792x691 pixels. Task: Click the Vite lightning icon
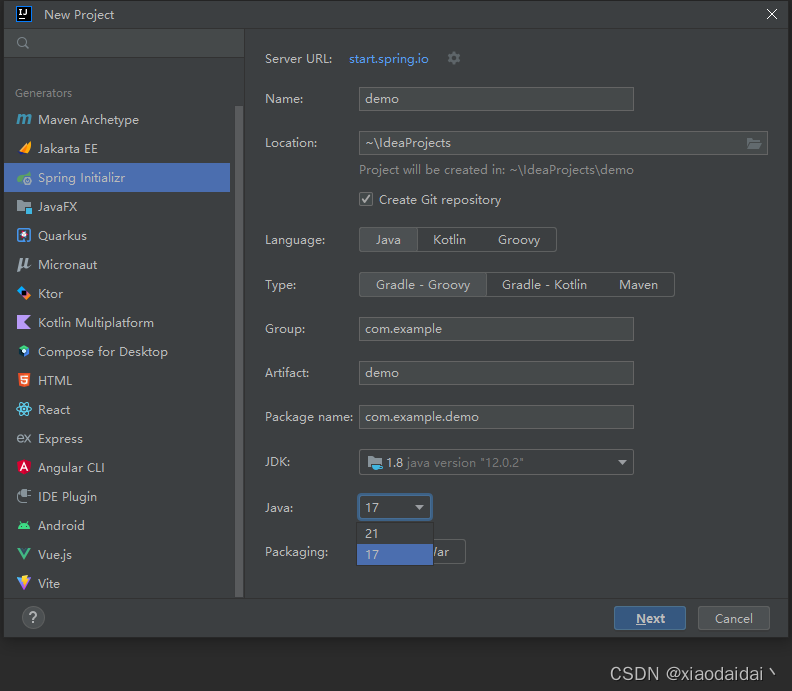24,582
